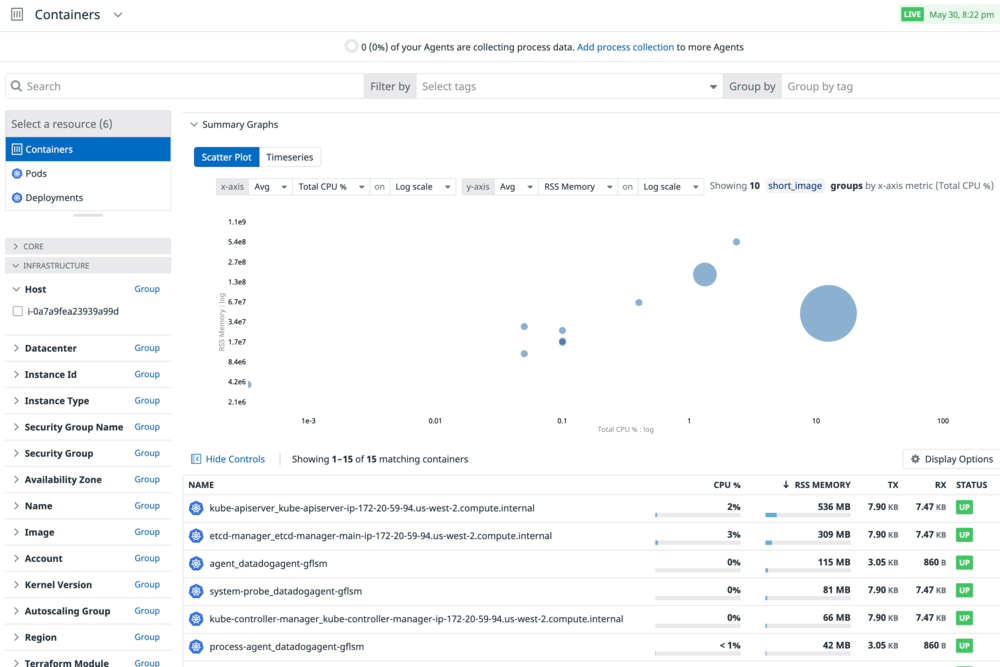This screenshot has height=667, width=1000.
Task: Click the Pods Kubernetes icon
Action: [x=17, y=173]
